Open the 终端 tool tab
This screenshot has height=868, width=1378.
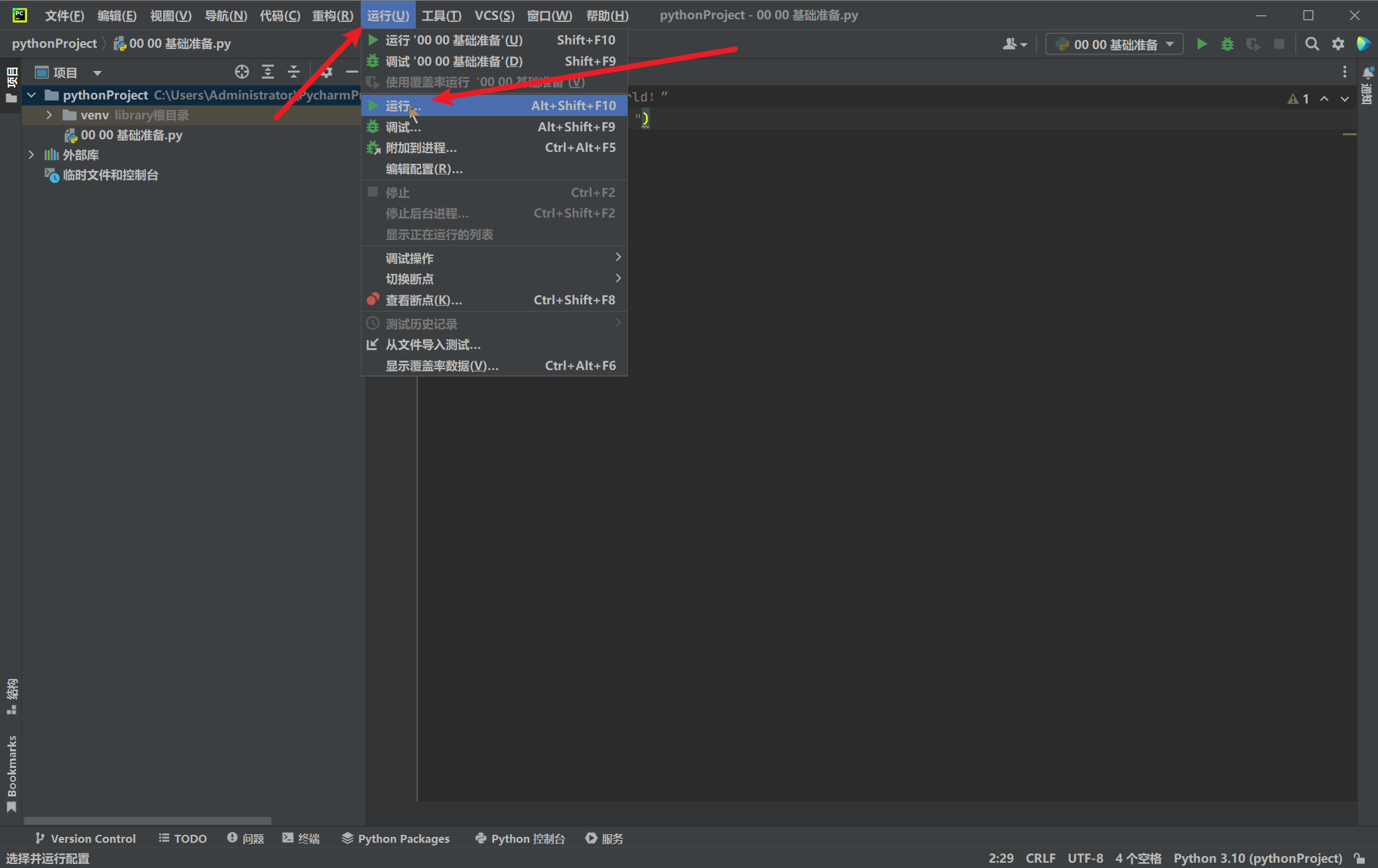pyautogui.click(x=301, y=838)
